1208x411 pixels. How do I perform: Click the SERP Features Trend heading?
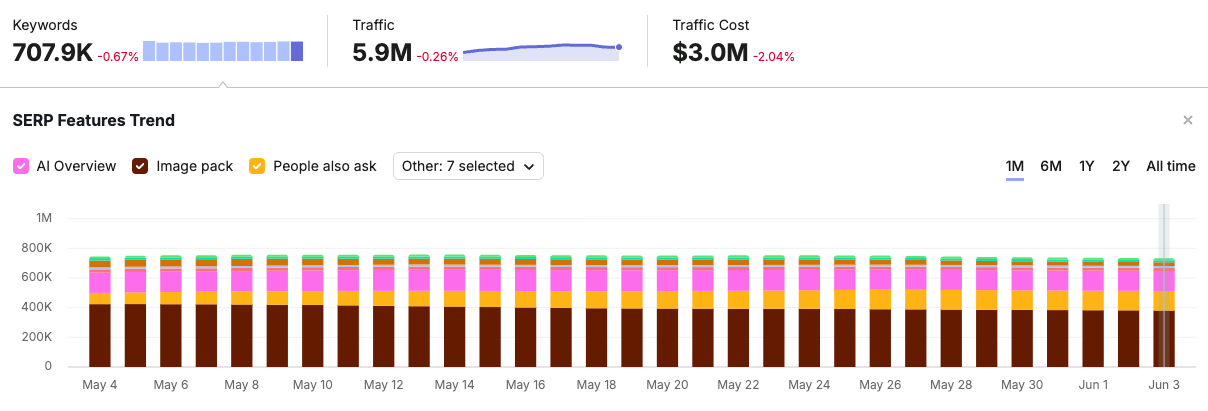tap(94, 120)
